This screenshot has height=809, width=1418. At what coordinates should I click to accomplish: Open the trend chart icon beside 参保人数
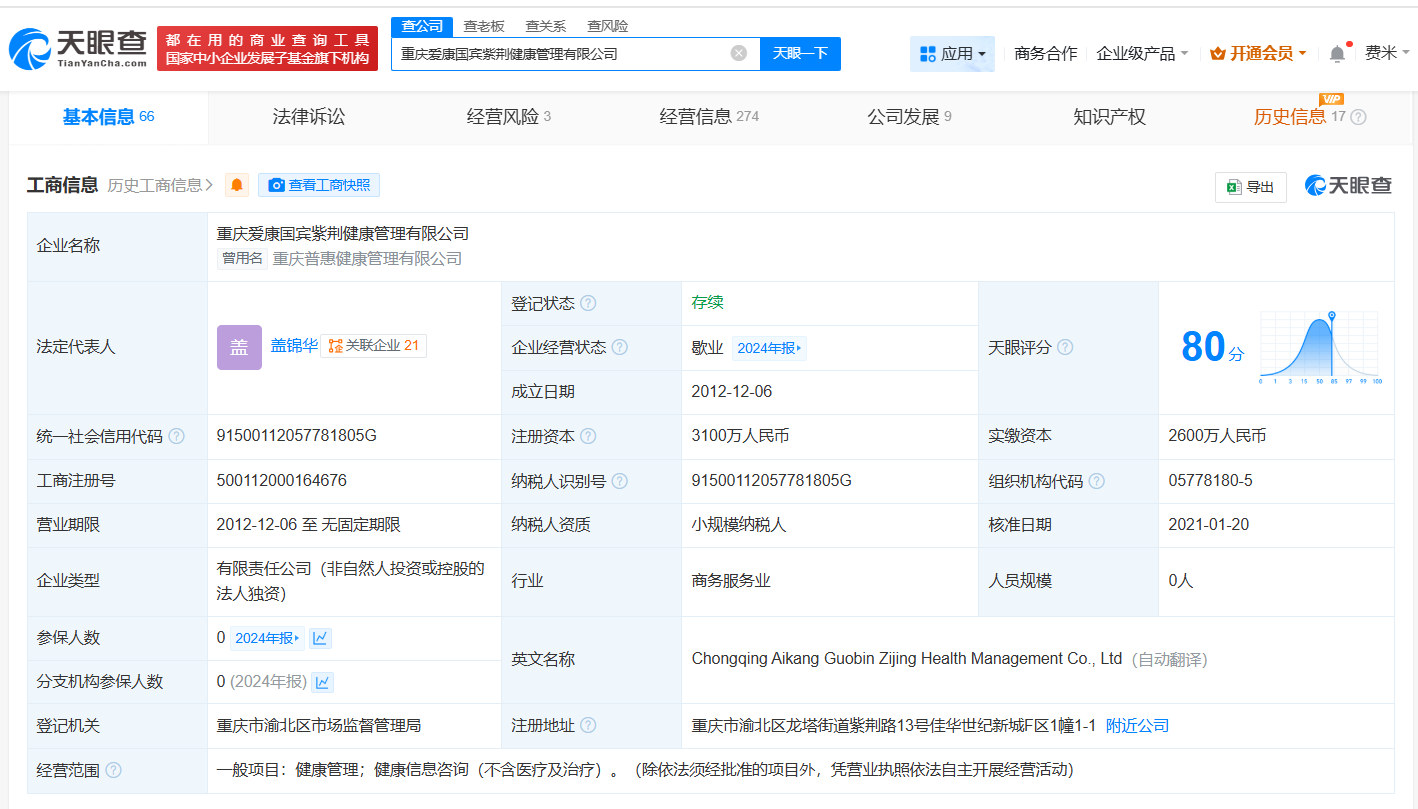[320, 637]
